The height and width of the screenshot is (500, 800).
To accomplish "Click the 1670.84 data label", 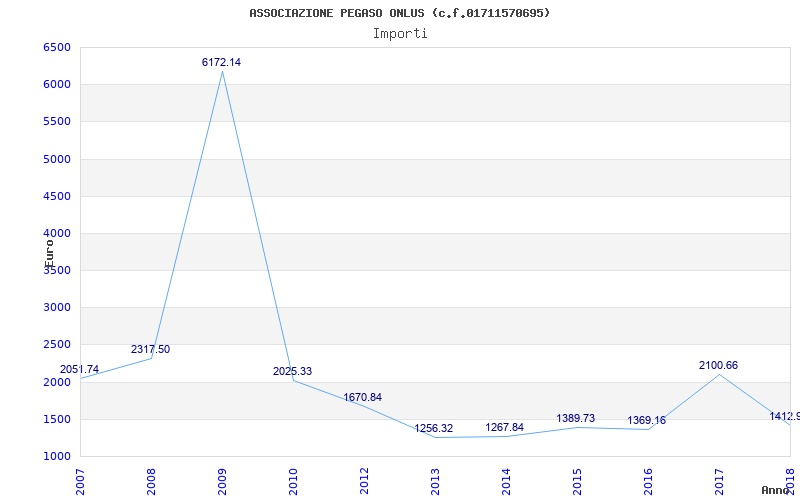I will point(363,397).
